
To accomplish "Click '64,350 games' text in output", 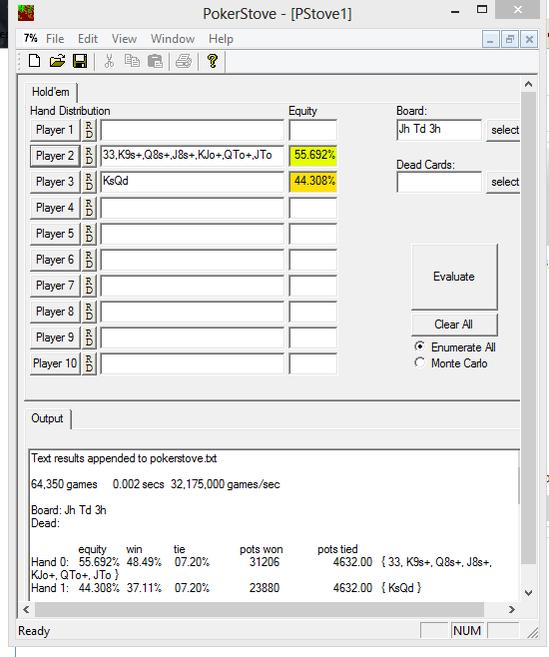I will [64, 484].
